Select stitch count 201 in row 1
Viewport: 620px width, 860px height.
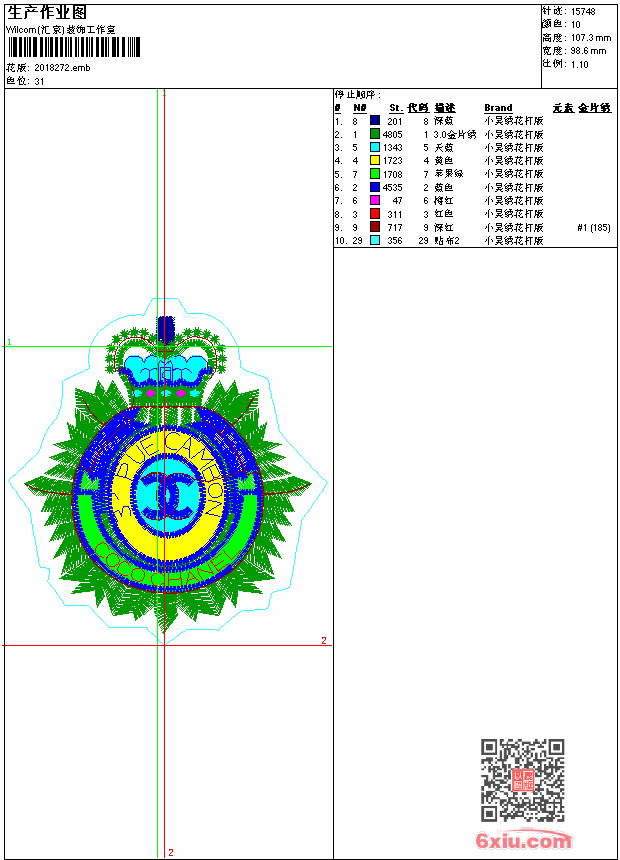[395, 121]
